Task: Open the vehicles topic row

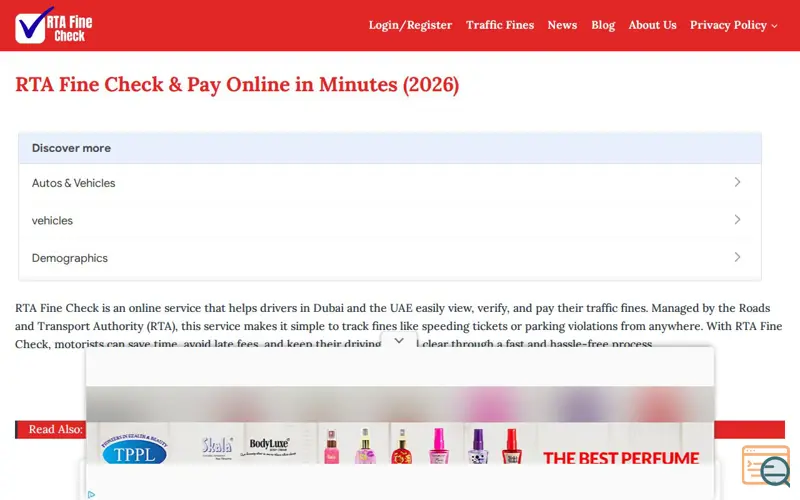Action: tap(390, 220)
